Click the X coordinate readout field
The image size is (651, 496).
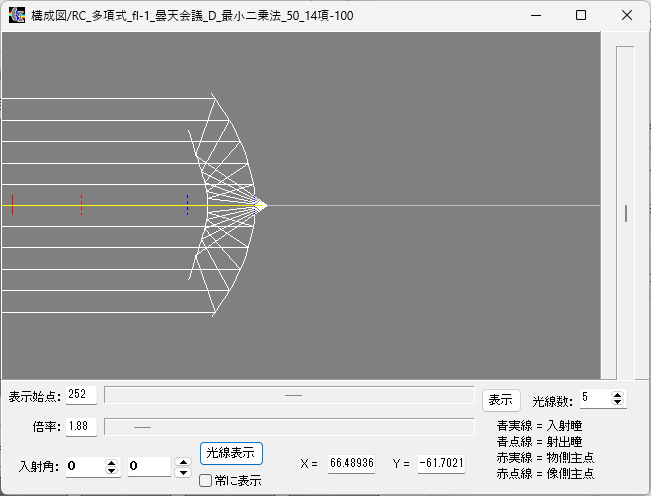(x=351, y=464)
